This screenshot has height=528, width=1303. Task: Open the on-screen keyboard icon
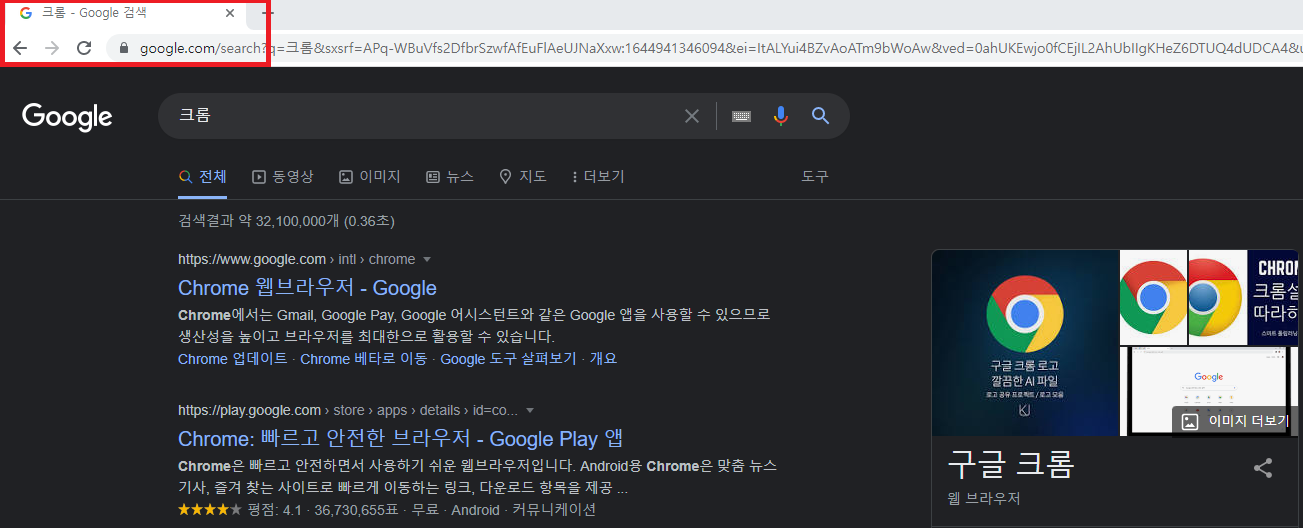pyautogui.click(x=741, y=116)
